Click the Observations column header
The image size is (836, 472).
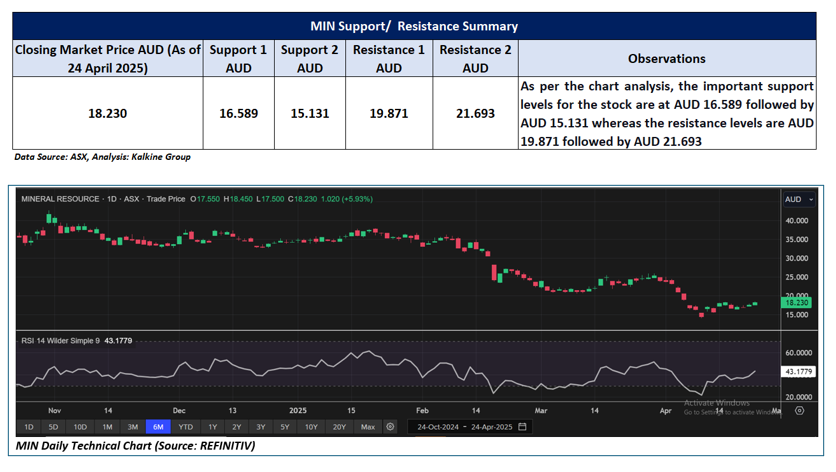[666, 59]
